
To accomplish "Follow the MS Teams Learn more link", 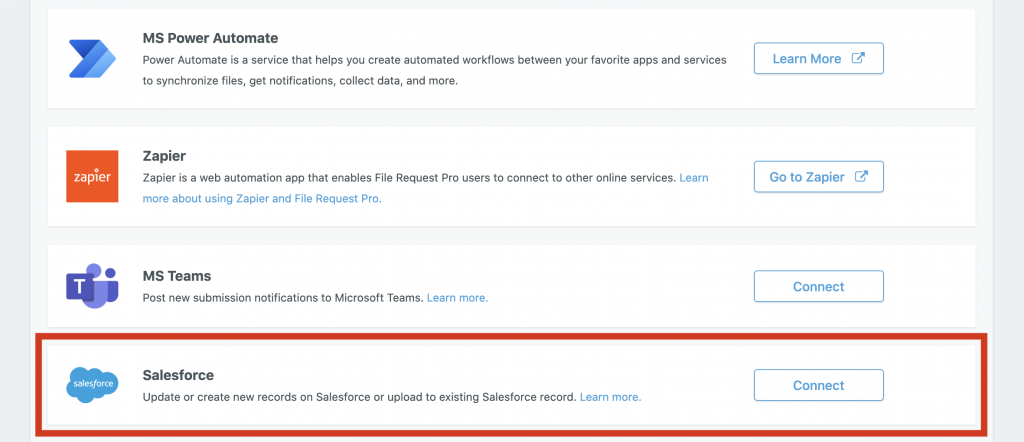I will pyautogui.click(x=457, y=298).
